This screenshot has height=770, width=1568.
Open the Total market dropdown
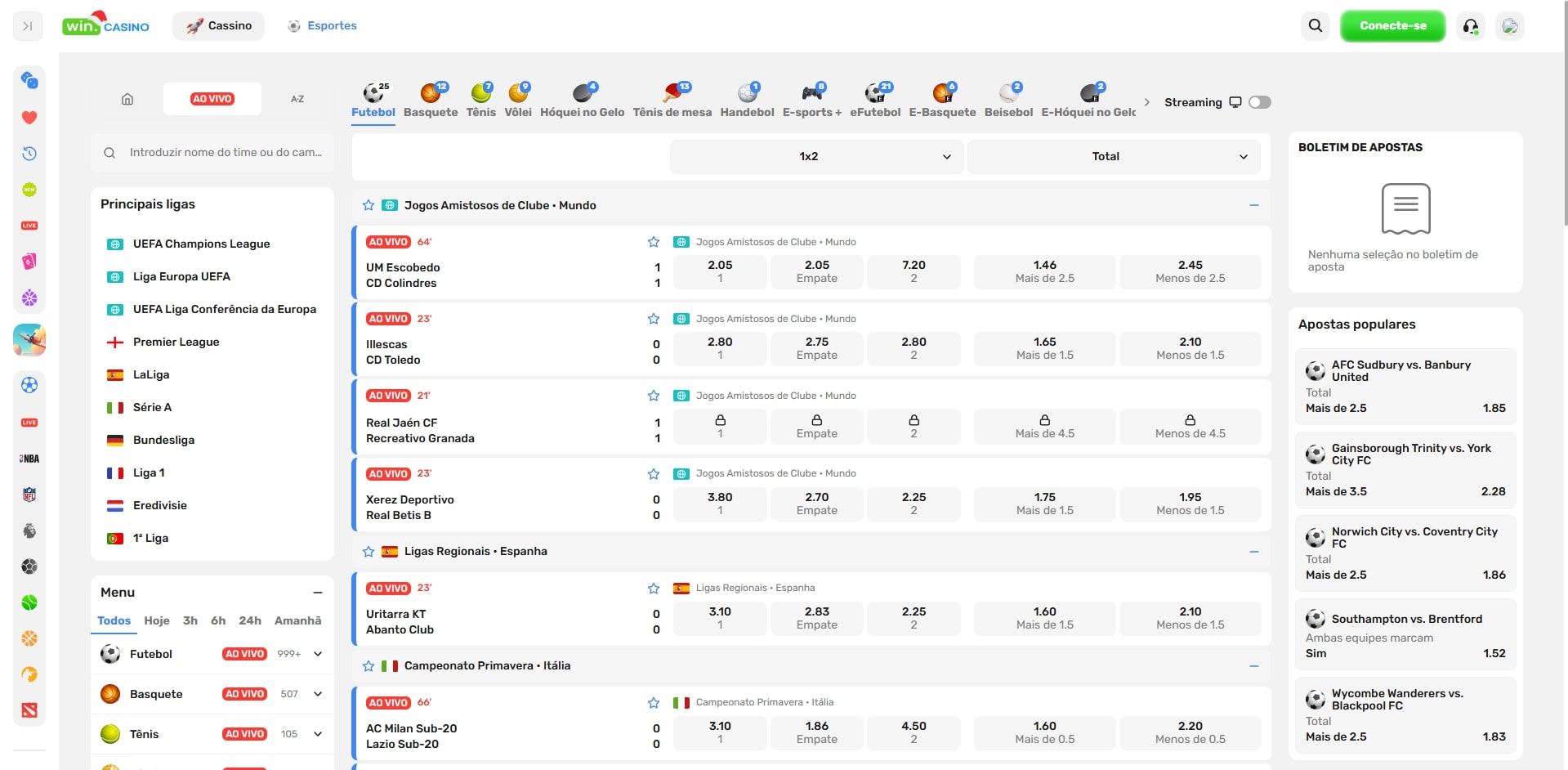[1113, 156]
